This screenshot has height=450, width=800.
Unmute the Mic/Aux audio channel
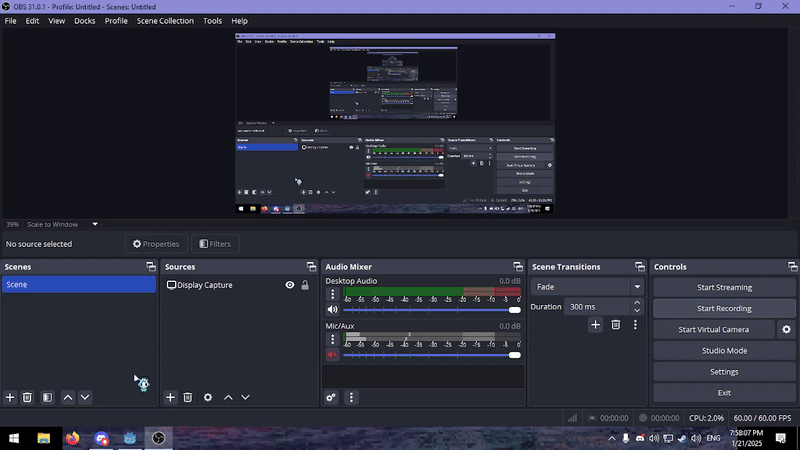[333, 354]
